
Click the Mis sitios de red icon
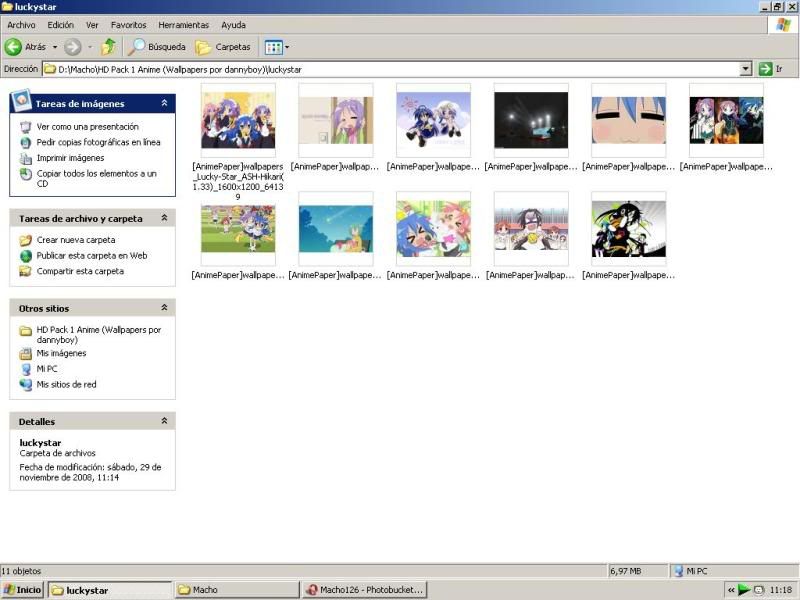pyautogui.click(x=26, y=385)
